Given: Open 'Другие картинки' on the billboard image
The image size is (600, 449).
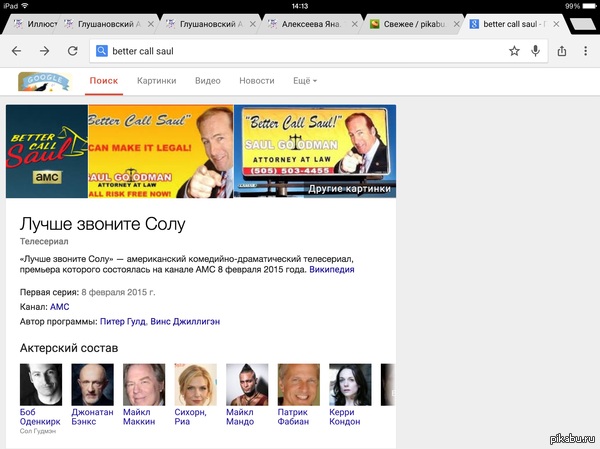Looking at the screenshot, I should click(349, 189).
